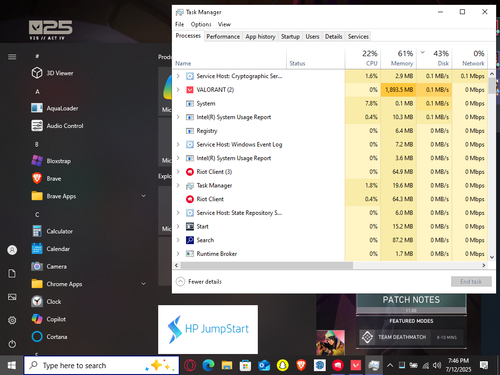Open 3D Viewer from Start menu
This screenshot has width=500, height=375.
[52, 73]
